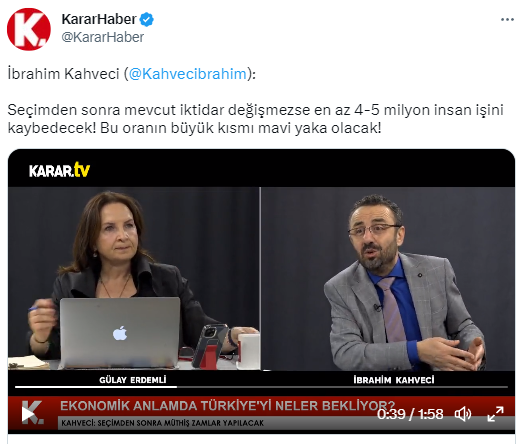Open the @Kahvecibrahim mention link
This screenshot has width=524, height=444.
[187, 74]
